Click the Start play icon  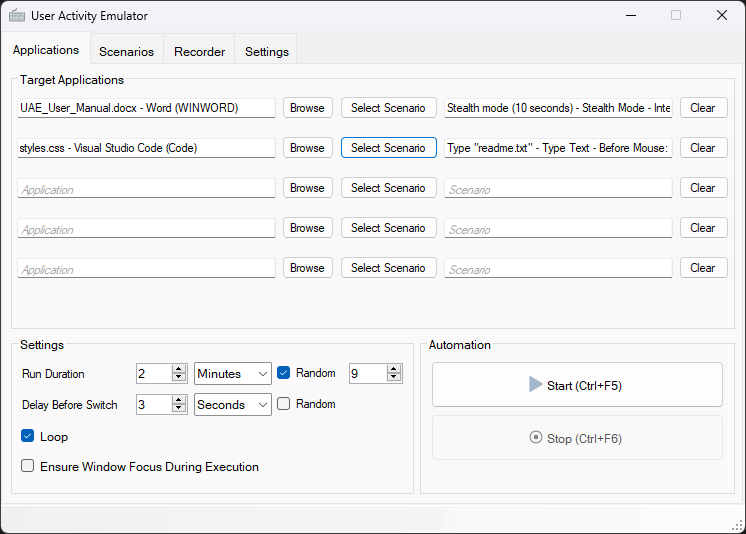coord(536,385)
